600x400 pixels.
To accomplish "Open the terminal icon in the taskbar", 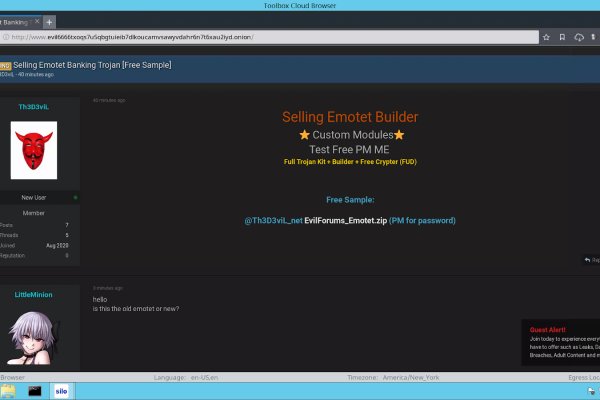I will pos(35,390).
